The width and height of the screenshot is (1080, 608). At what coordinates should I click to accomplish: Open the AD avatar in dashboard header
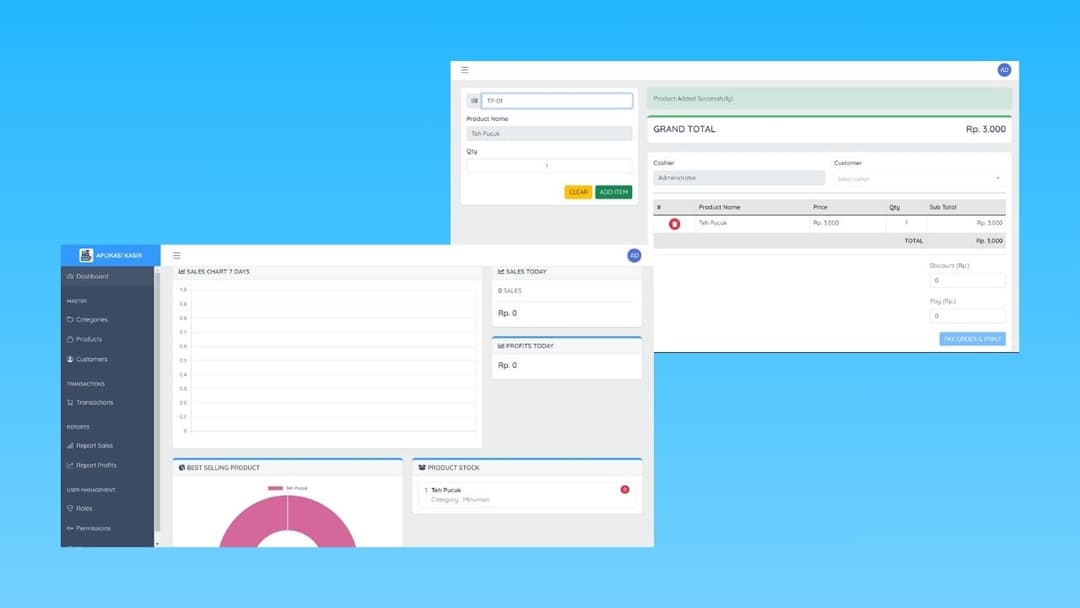pyautogui.click(x=634, y=256)
